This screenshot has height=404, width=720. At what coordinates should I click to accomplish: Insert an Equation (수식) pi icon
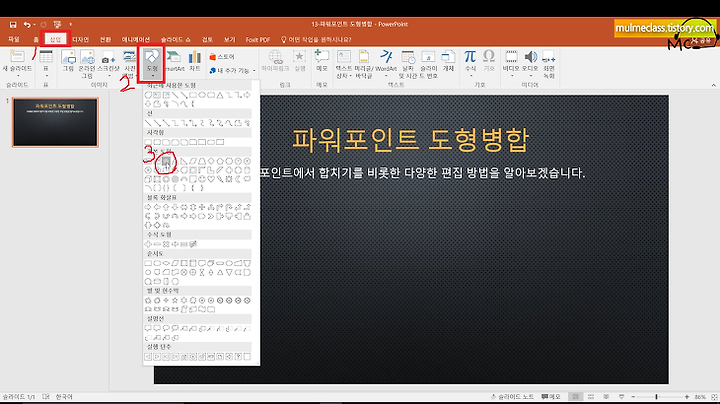pyautogui.click(x=470, y=63)
